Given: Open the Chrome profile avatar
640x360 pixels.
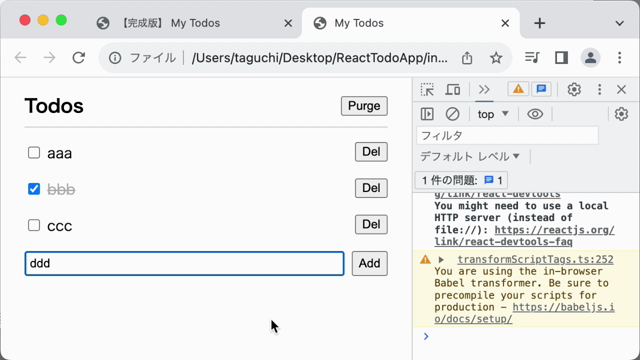Looking at the screenshot, I should [x=590, y=58].
